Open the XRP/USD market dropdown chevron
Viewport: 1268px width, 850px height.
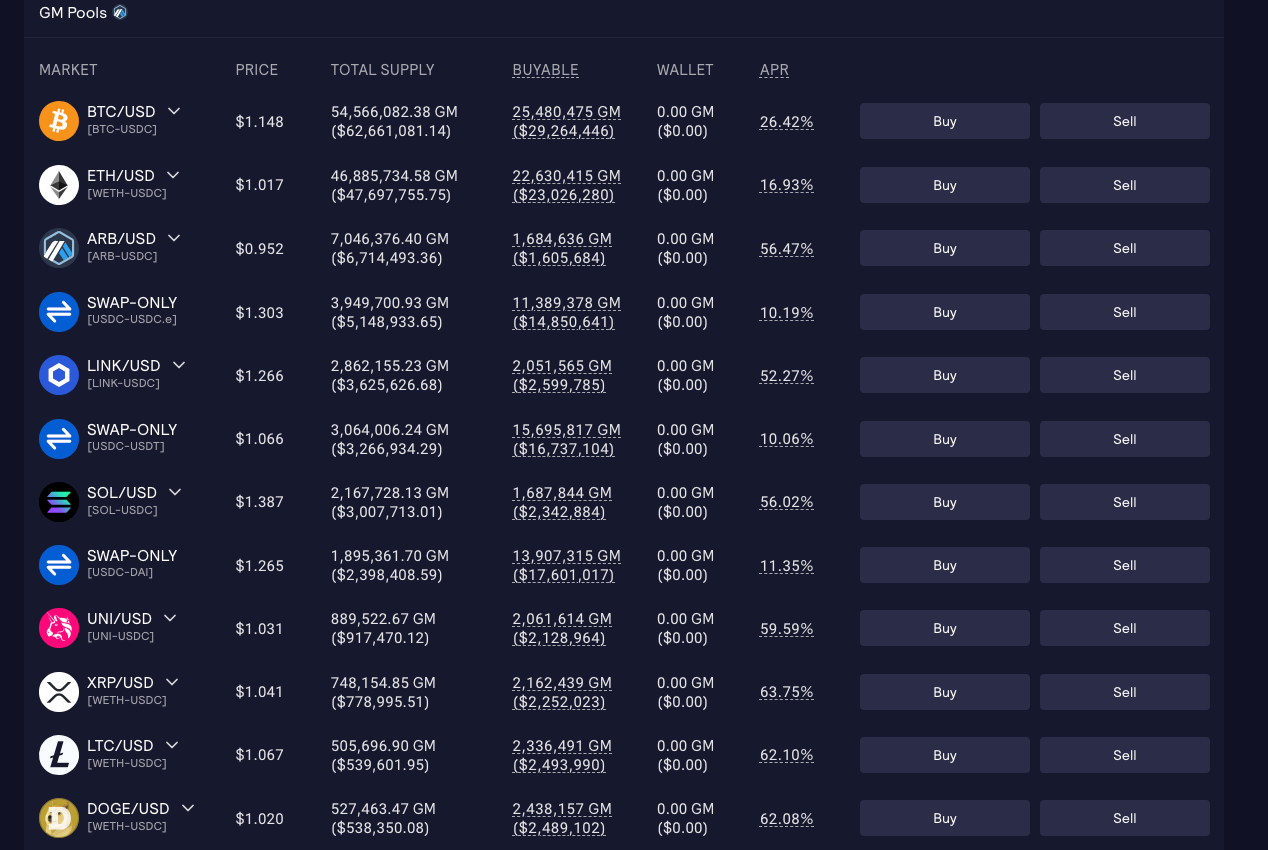172,682
